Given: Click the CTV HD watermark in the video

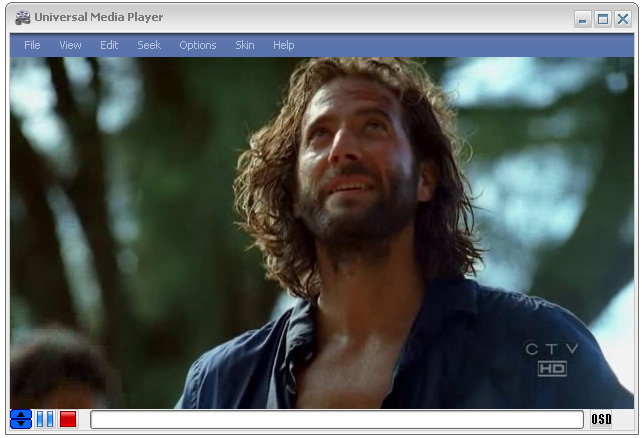Looking at the screenshot, I should (x=552, y=359).
